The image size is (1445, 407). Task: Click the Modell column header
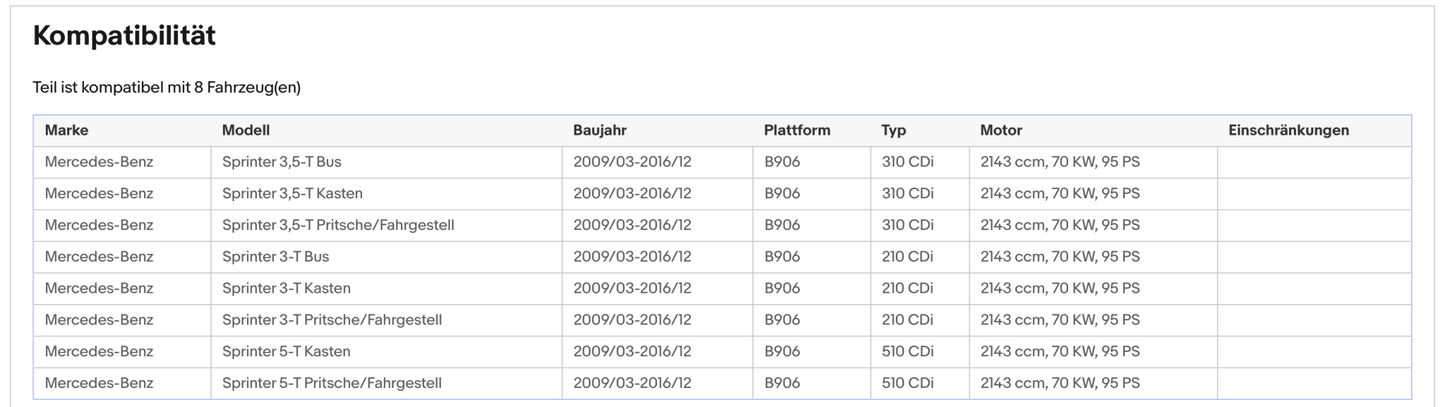(246, 130)
